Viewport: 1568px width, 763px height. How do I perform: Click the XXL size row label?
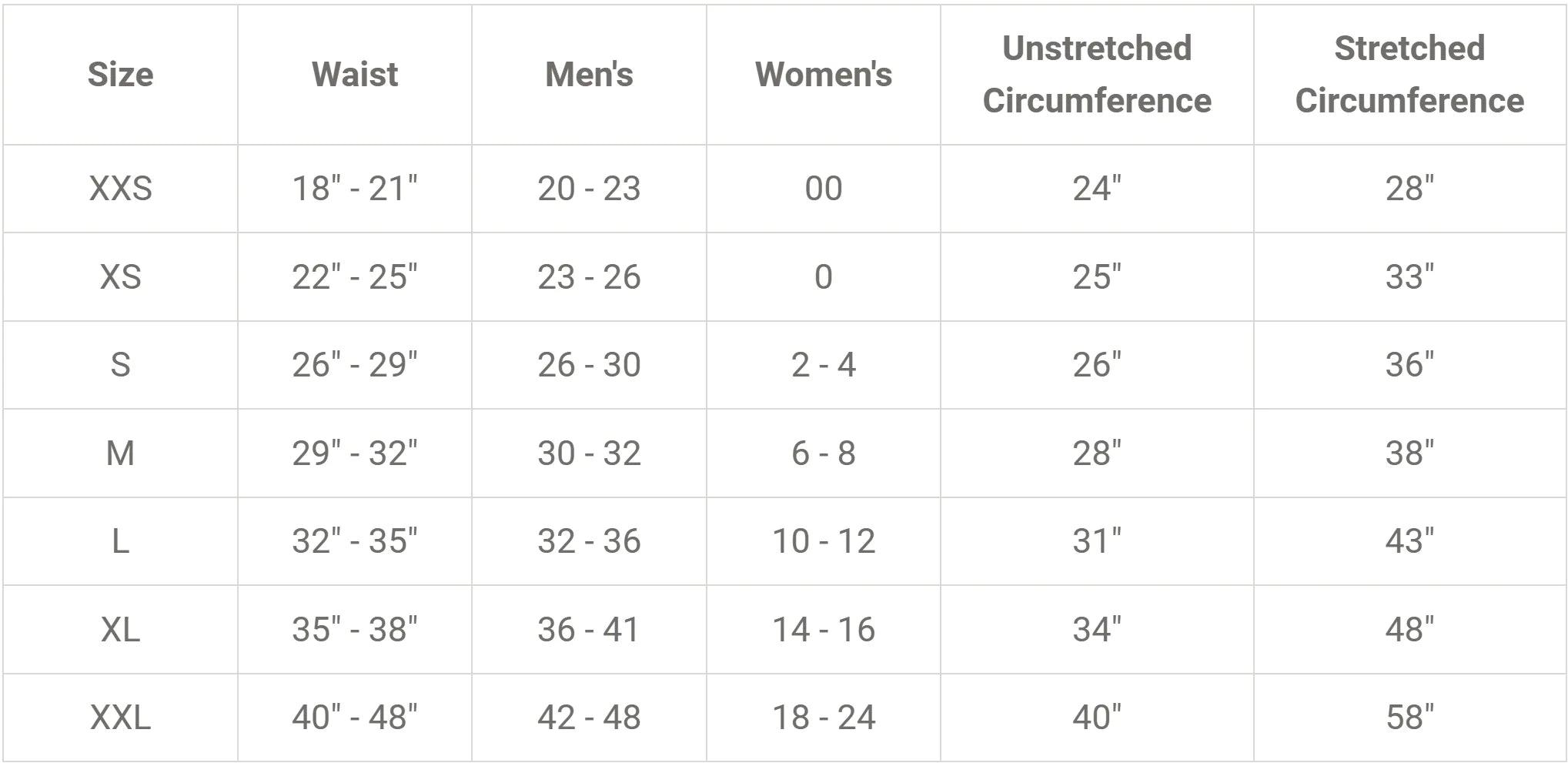[120, 718]
